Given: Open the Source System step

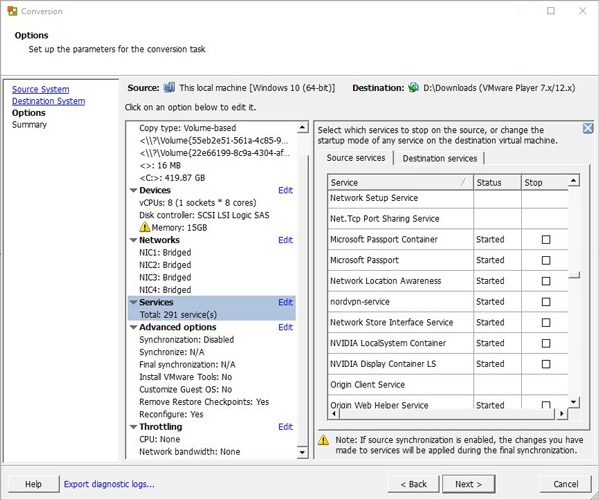Looking at the screenshot, I should [40, 89].
